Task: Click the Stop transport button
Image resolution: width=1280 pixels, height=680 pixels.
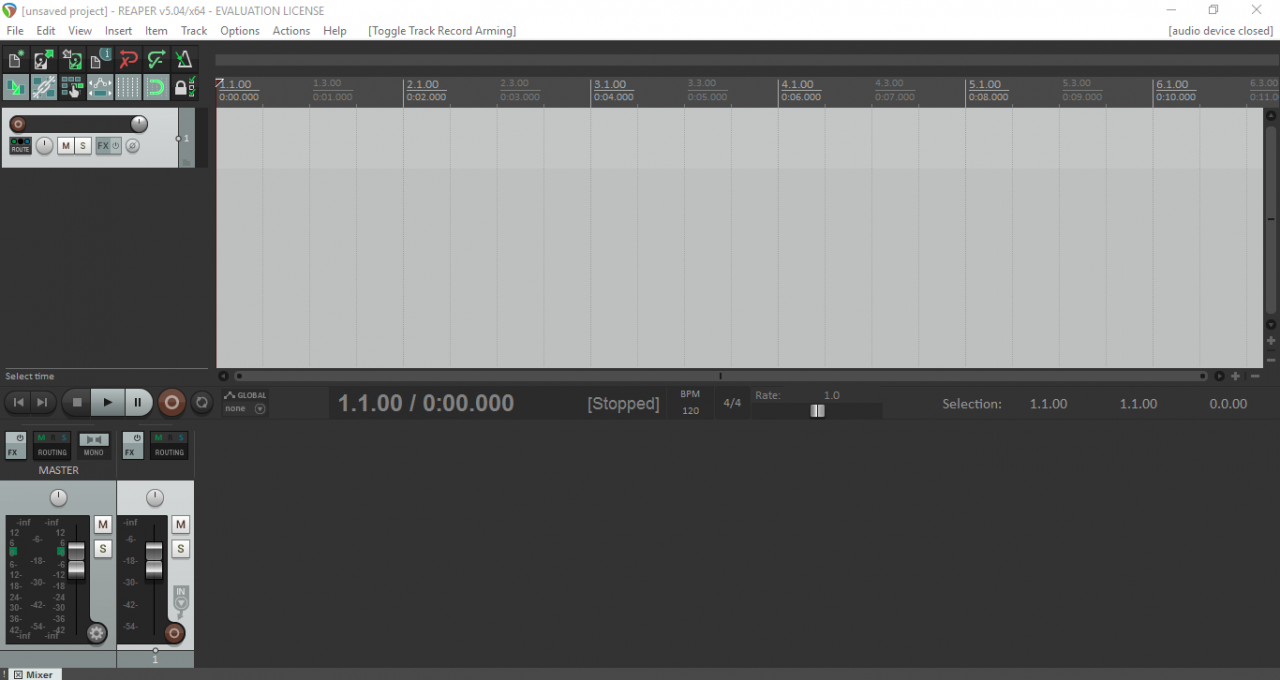Action: 77,403
